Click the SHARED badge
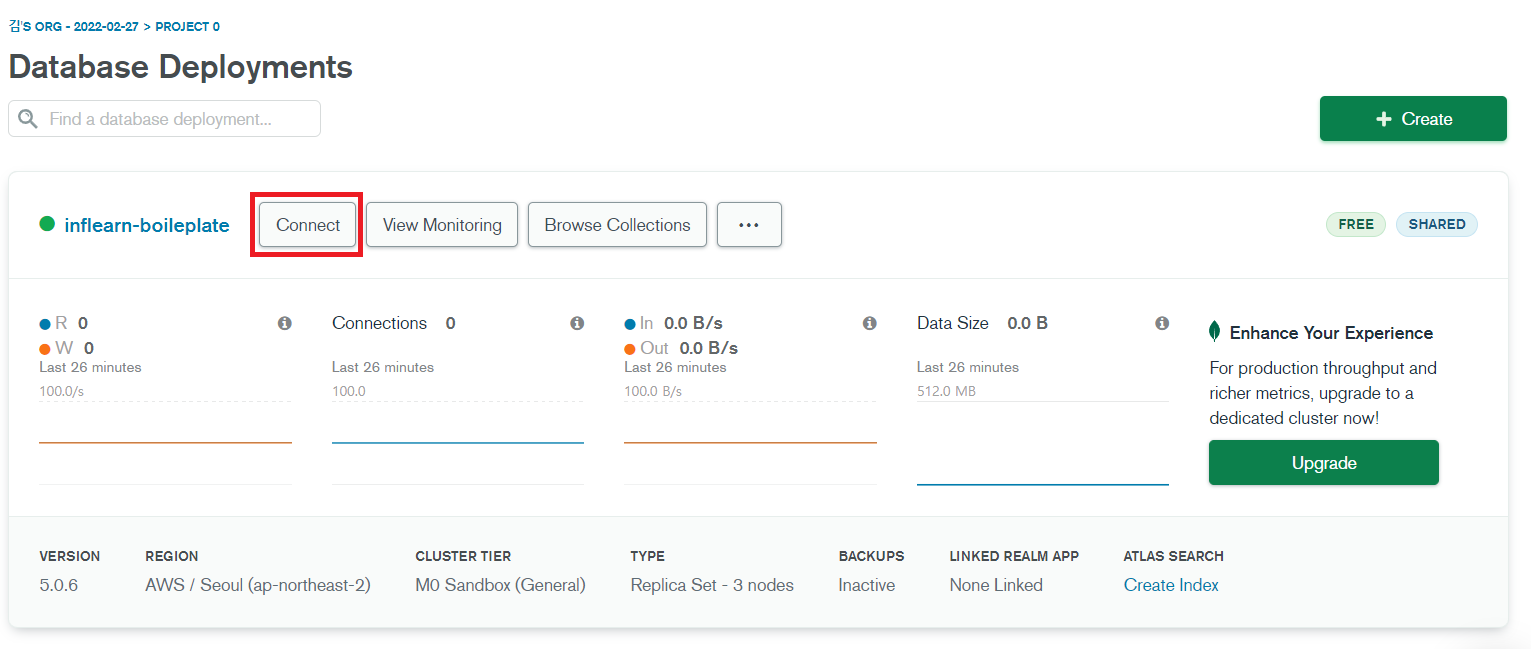This screenshot has height=649, width=1531. coord(1437,224)
